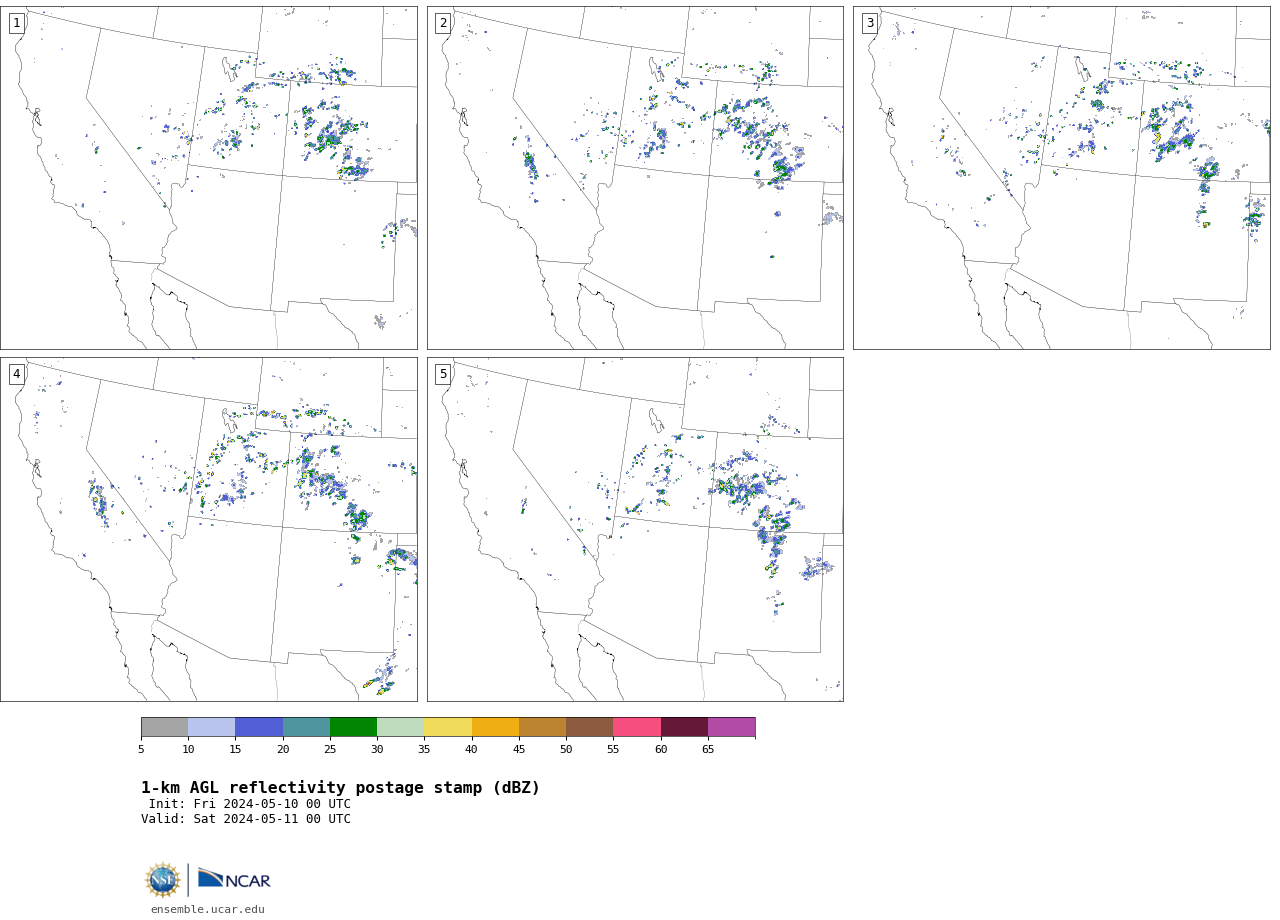This screenshot has height=920, width=1280.
Task: Click the 1-km AGL reflectivity title
Action: 340,788
